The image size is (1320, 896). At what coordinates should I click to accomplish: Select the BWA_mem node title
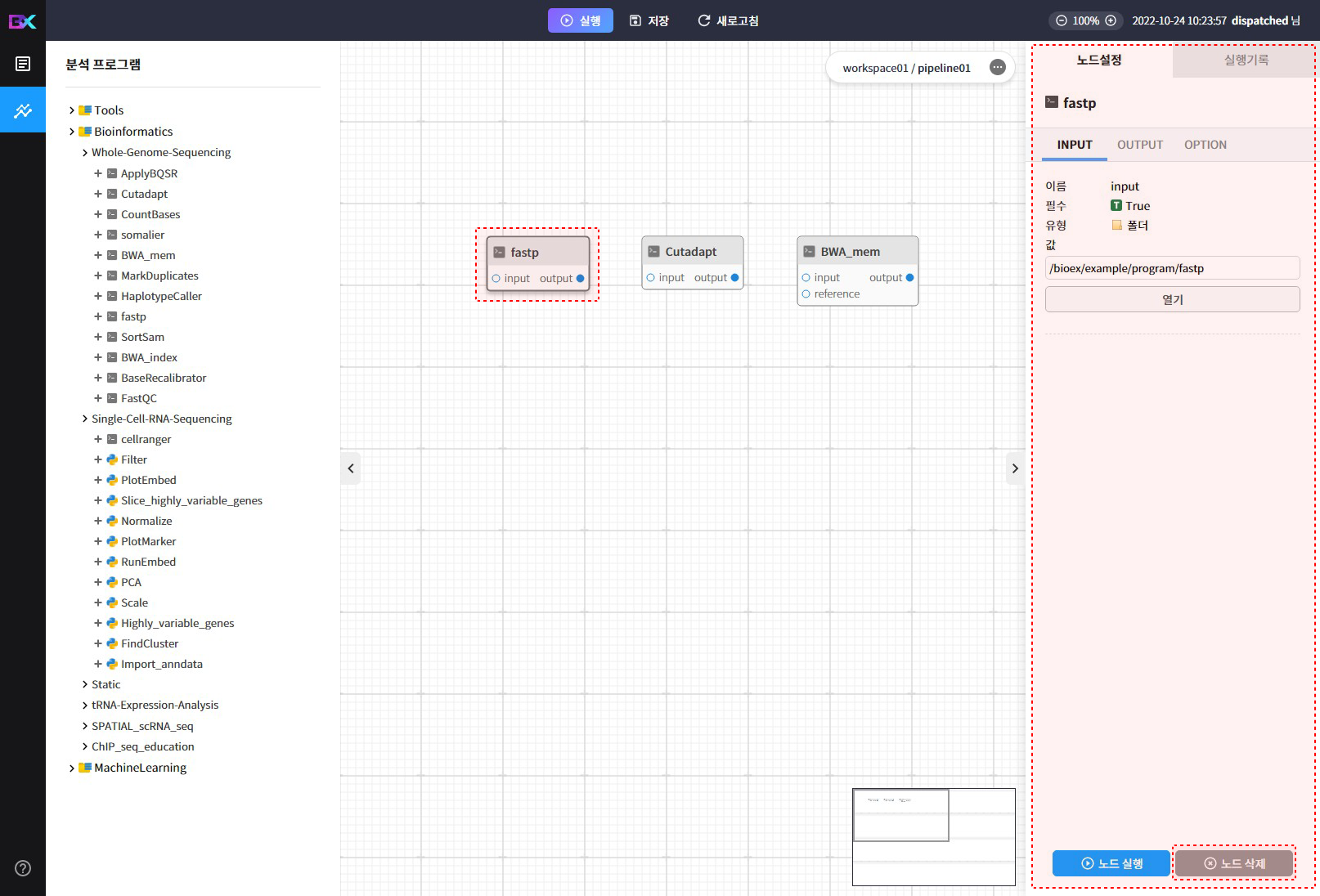851,252
